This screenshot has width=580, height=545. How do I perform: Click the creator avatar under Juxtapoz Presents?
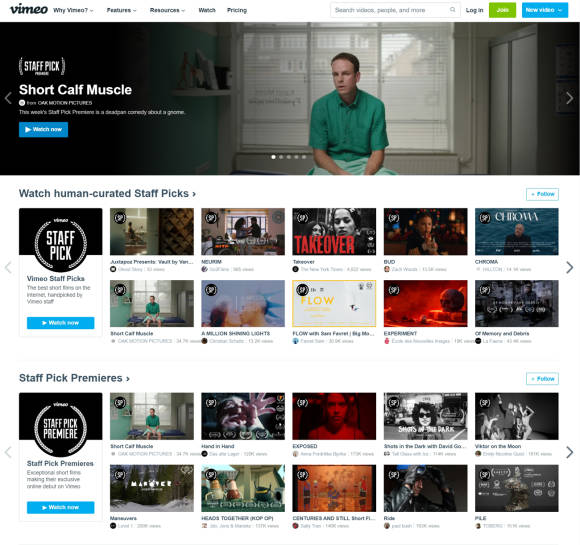(x=113, y=269)
